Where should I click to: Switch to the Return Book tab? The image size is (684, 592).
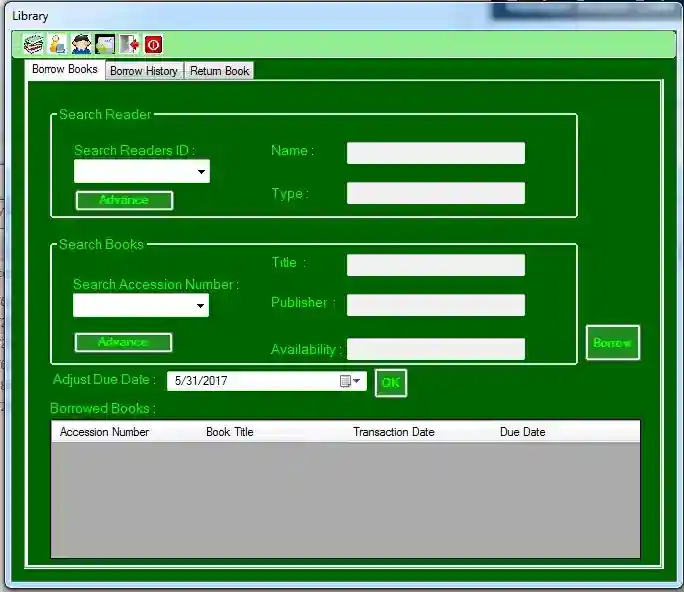pyautogui.click(x=219, y=71)
